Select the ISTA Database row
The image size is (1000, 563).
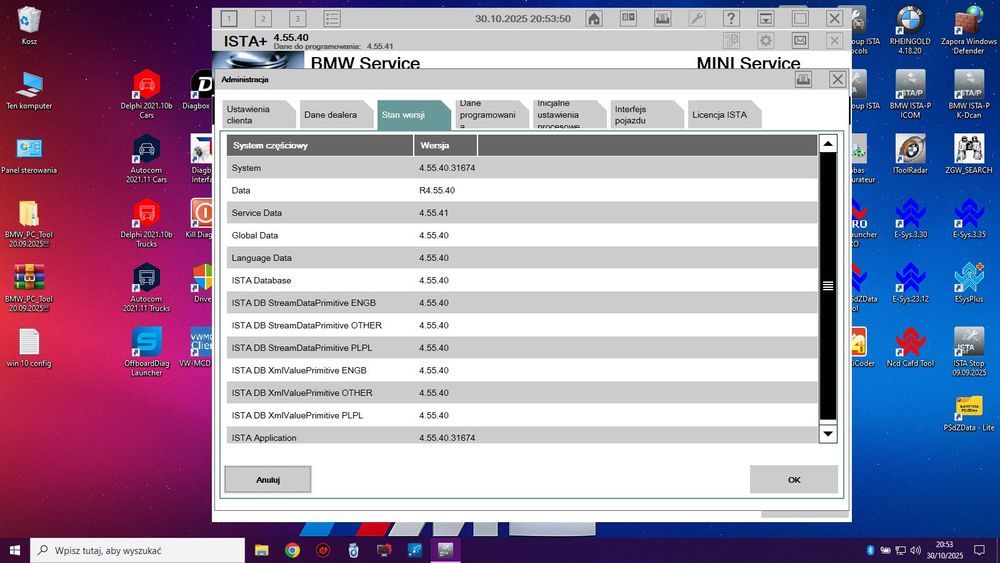click(522, 281)
